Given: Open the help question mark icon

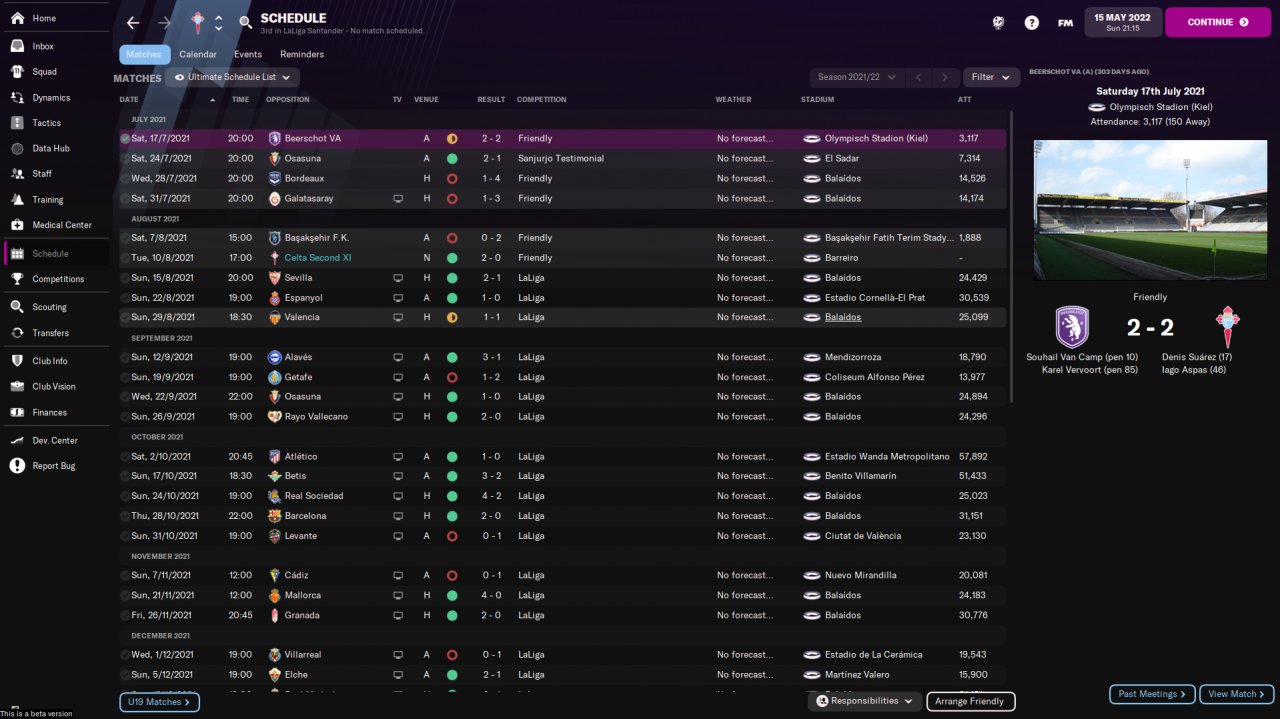Looking at the screenshot, I should pyautogui.click(x=1032, y=22).
